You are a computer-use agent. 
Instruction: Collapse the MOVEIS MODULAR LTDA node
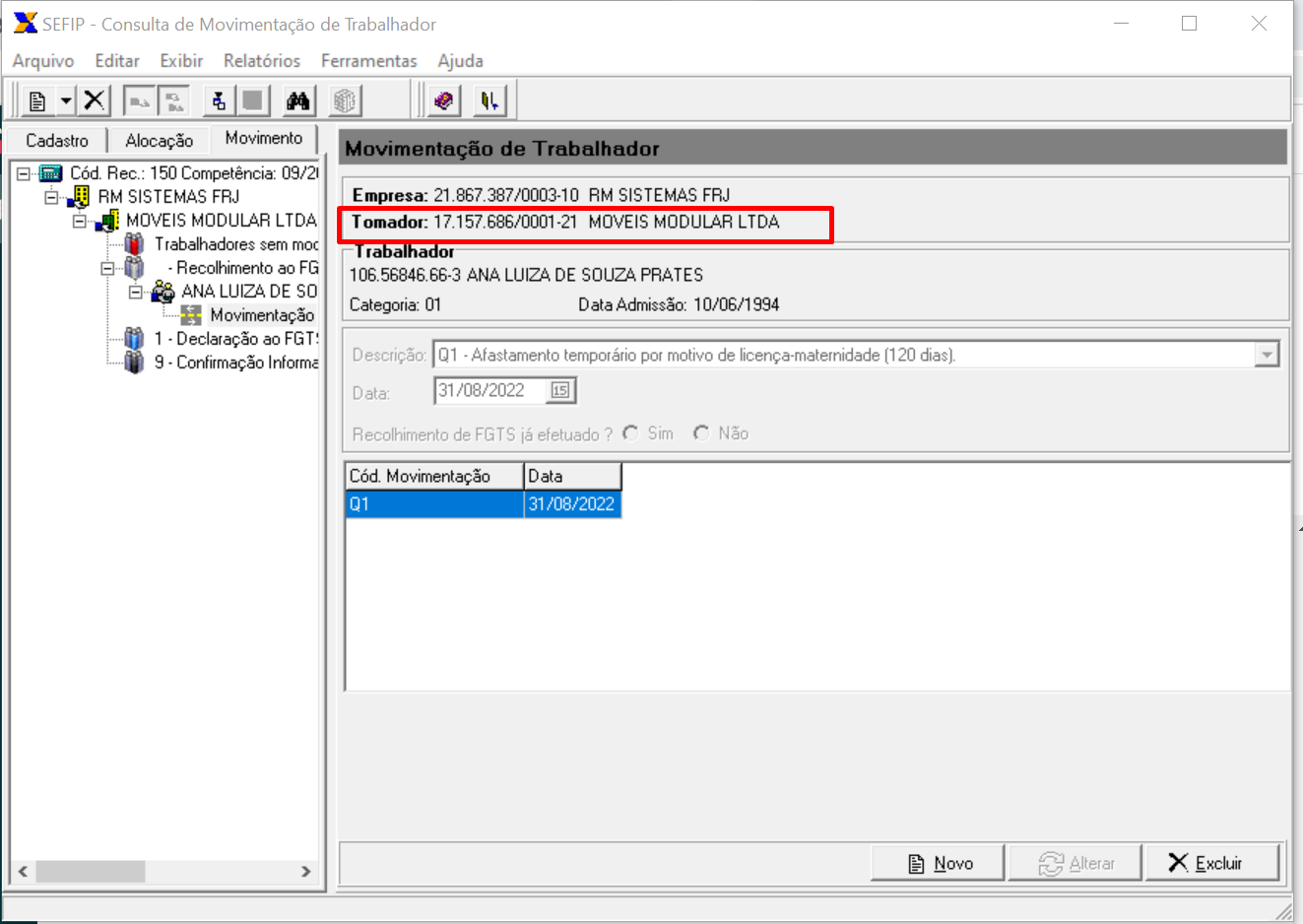[x=80, y=221]
